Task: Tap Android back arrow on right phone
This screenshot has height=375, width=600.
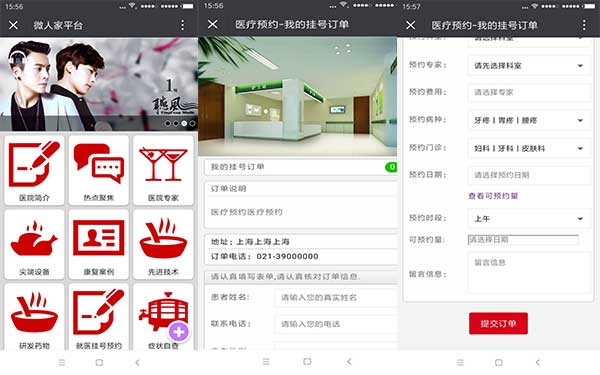Action: tap(538, 362)
